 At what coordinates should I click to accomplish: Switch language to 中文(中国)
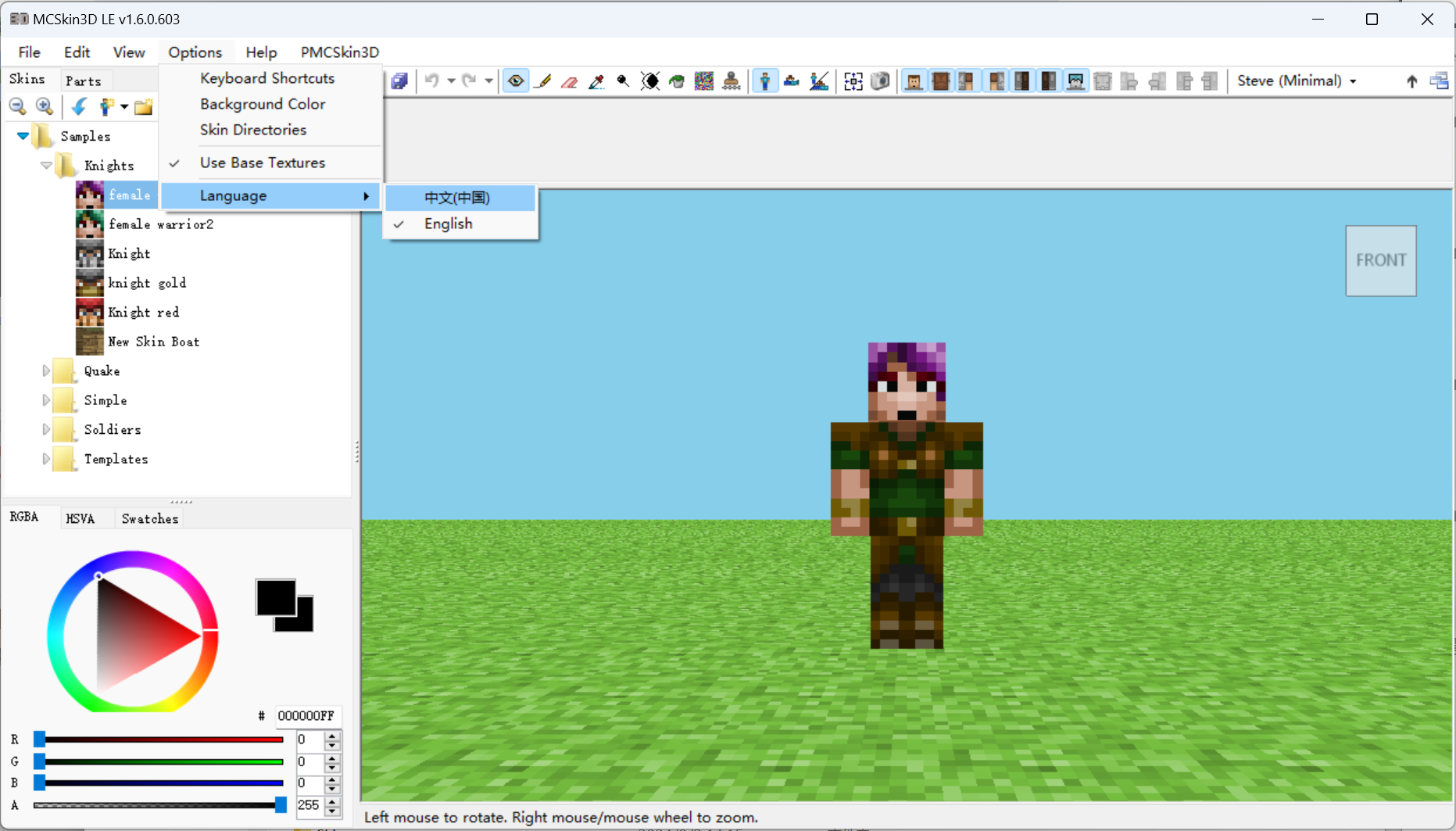click(x=460, y=198)
